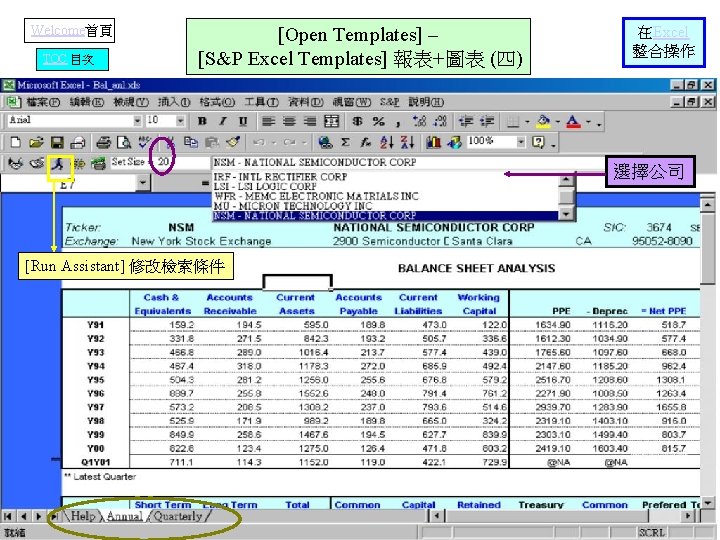Screen dimensions: 720x540
Task: Apply the yellow fill color bucket
Action: point(544,122)
